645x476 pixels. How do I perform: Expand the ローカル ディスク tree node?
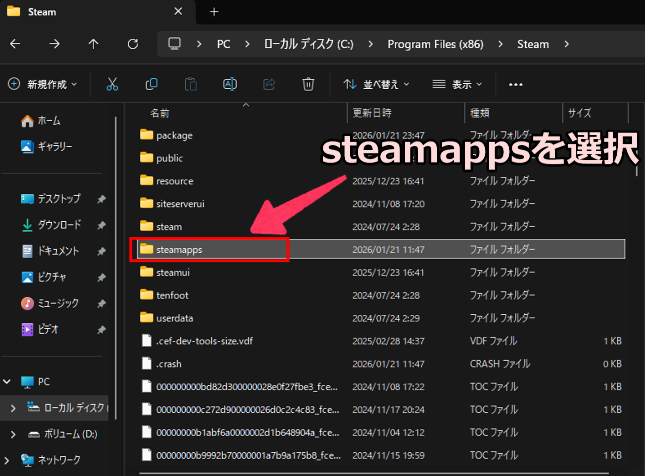click(x=12, y=408)
